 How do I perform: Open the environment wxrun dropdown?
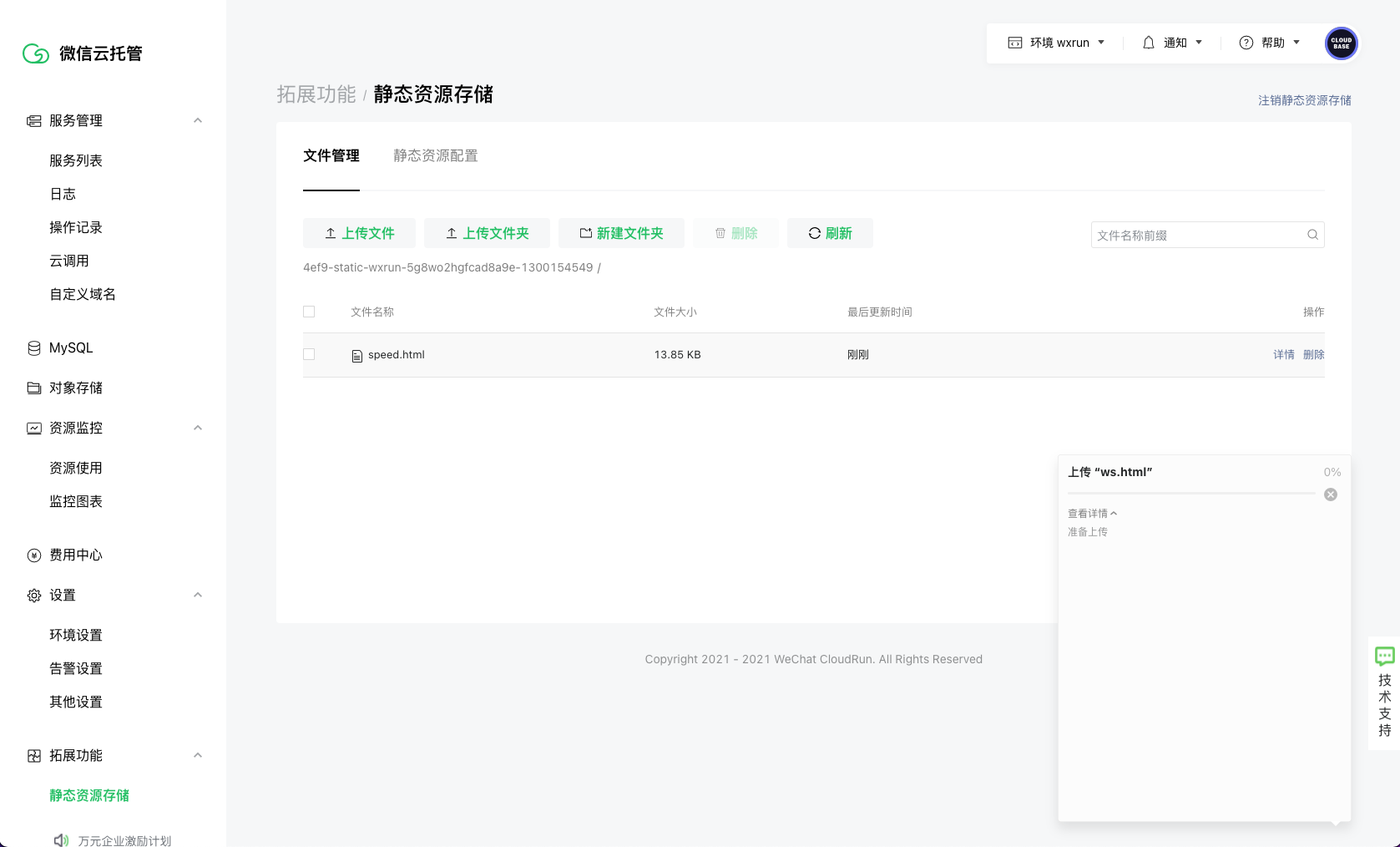point(1056,43)
